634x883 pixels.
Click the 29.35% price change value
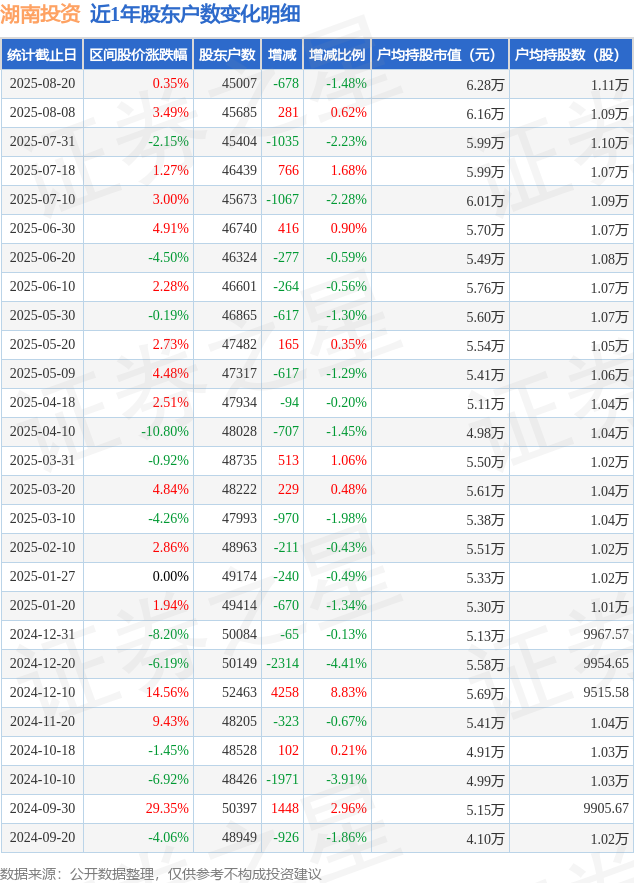tap(166, 808)
